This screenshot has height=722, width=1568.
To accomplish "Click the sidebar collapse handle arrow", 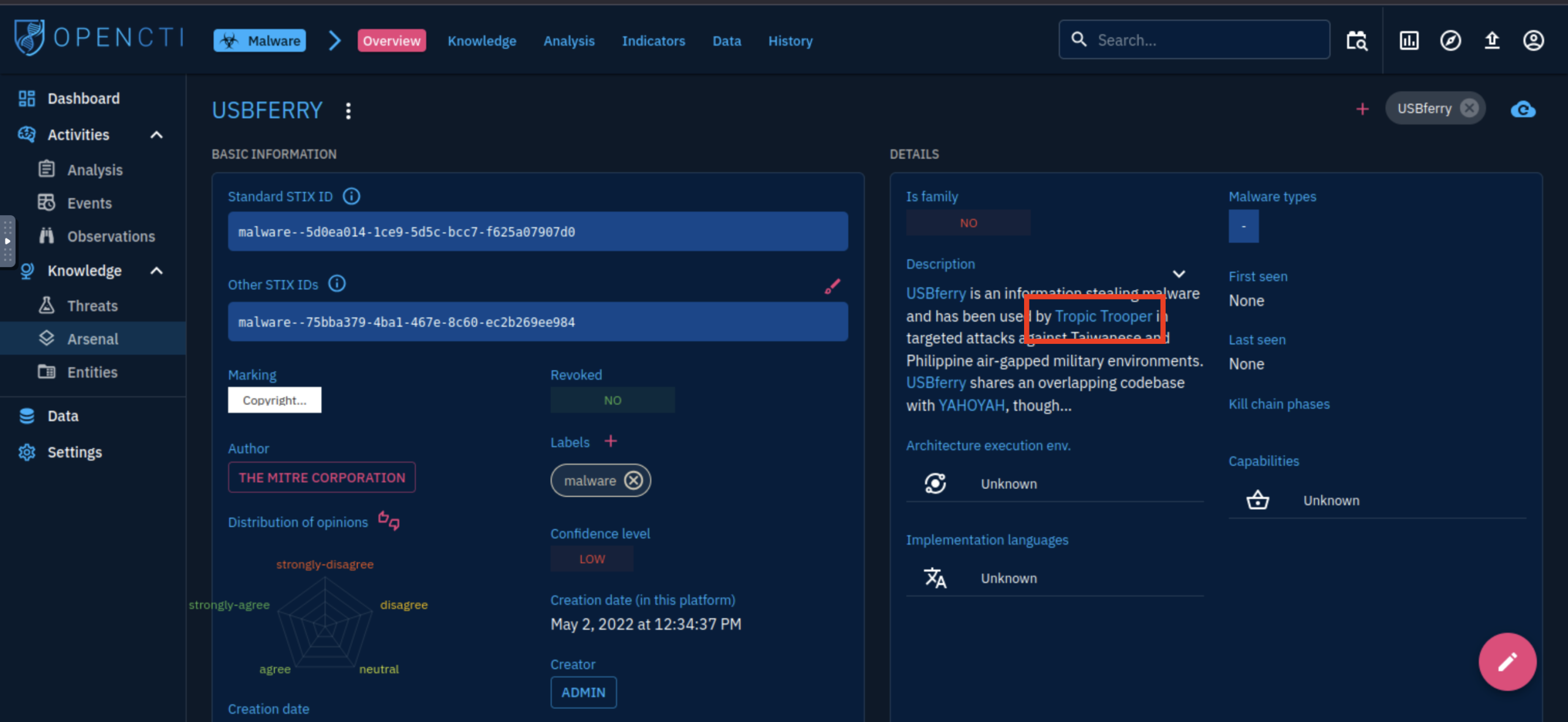I will 7,241.
